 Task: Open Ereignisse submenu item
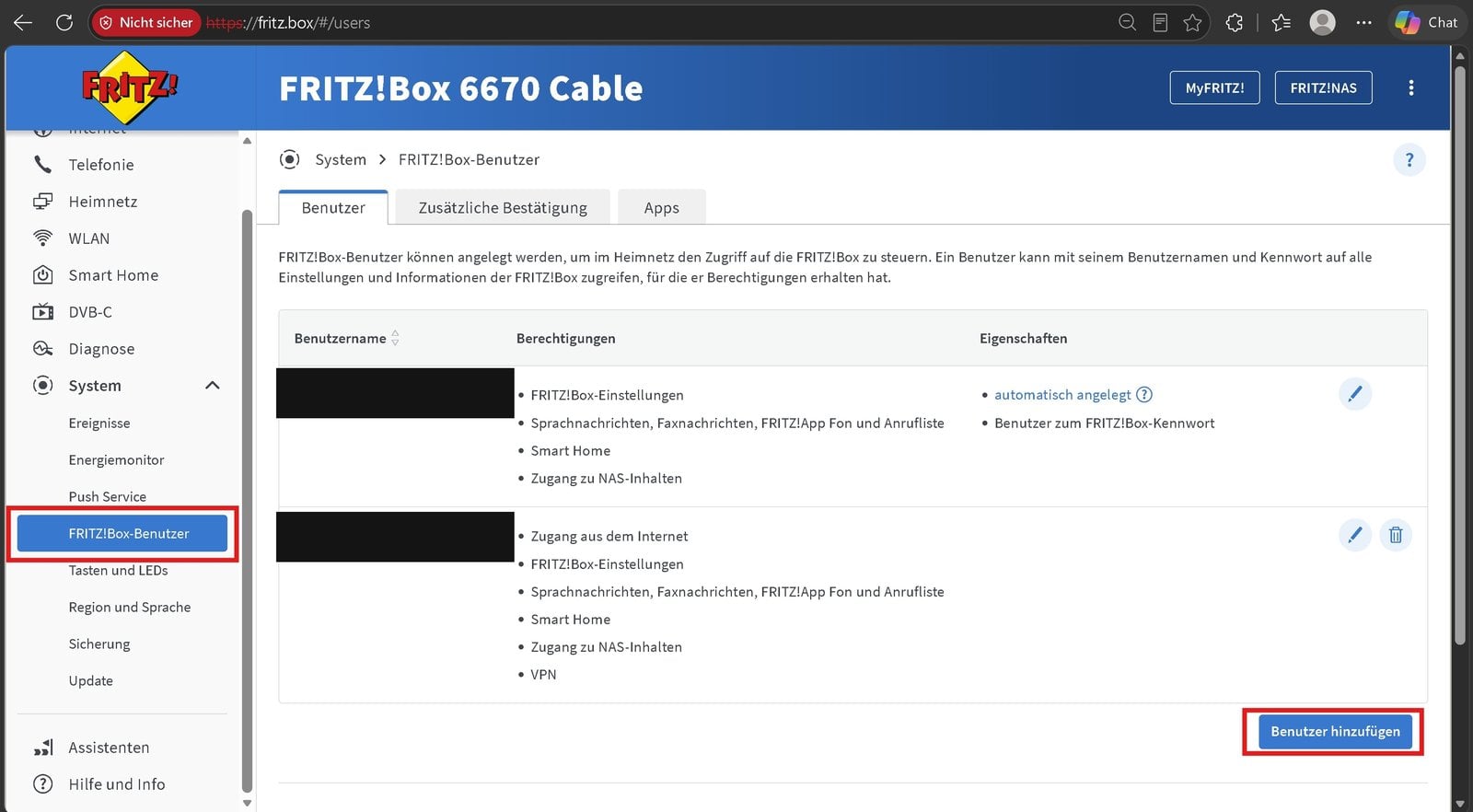99,423
